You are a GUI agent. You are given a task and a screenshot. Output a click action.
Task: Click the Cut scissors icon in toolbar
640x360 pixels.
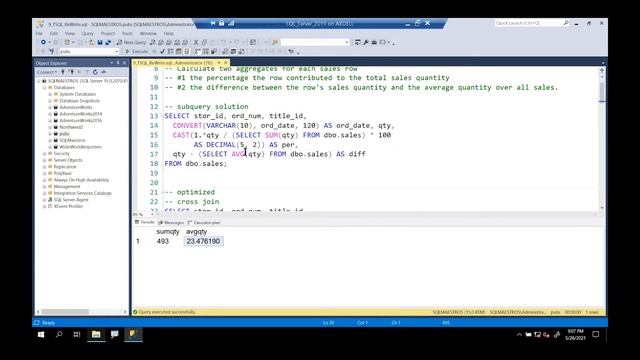pos(196,42)
